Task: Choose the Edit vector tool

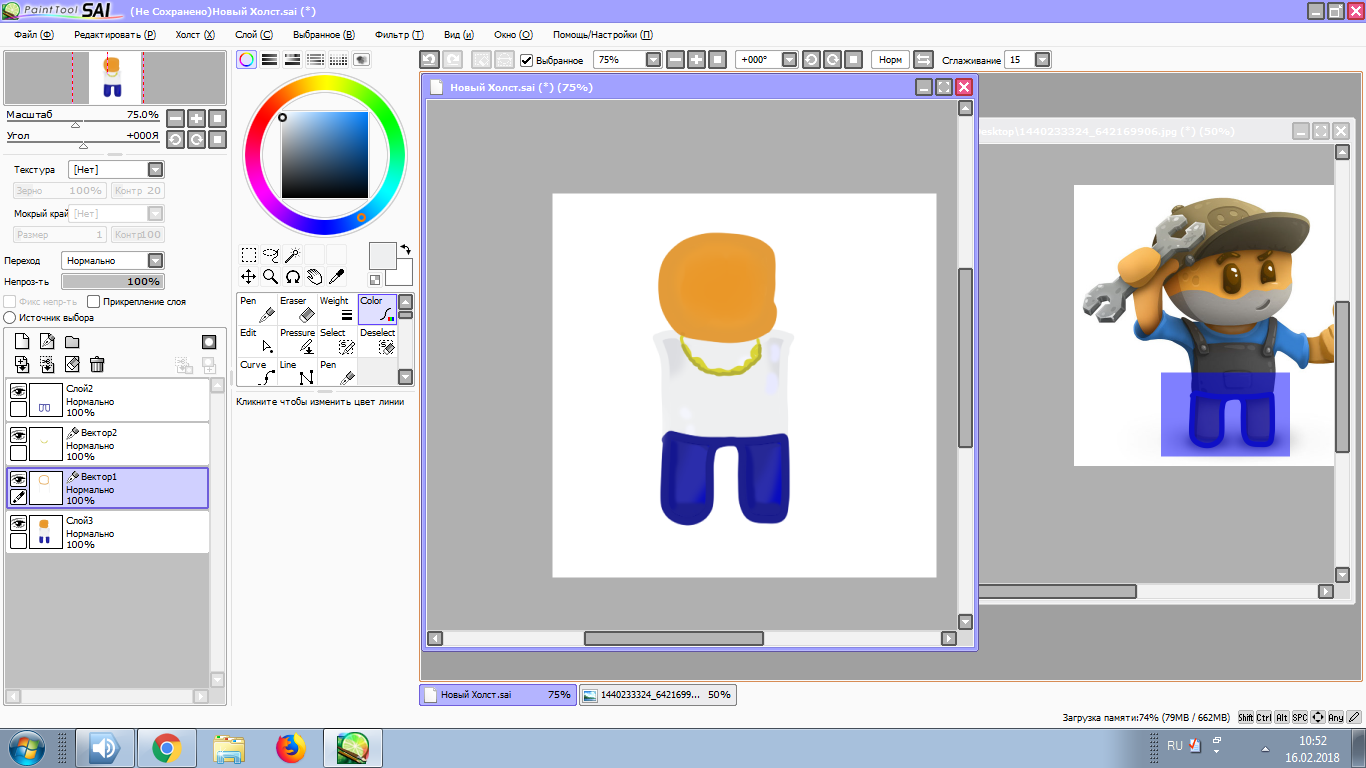Action: [257, 342]
